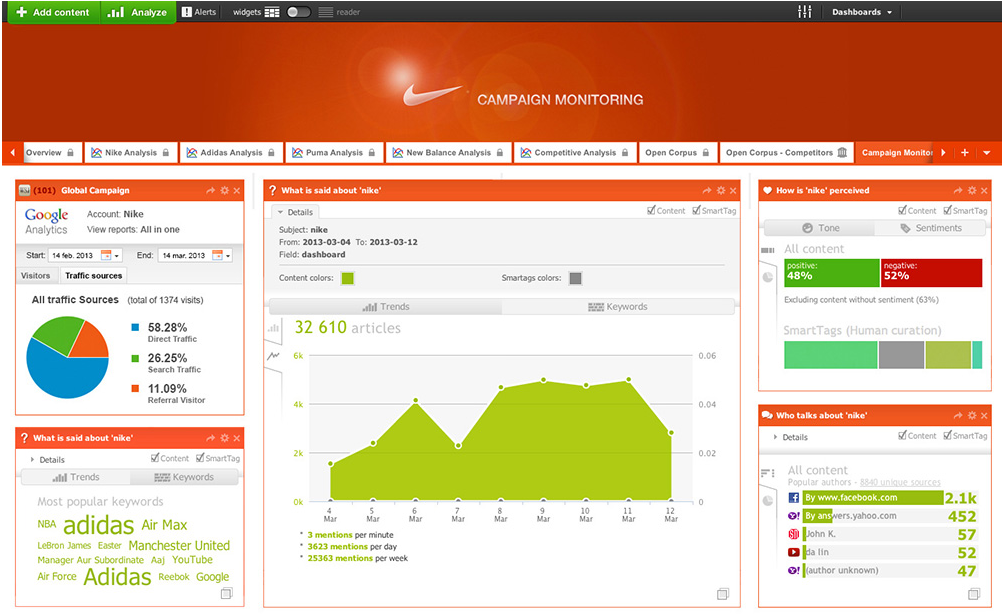The image size is (1007, 614).
Task: Click the 'Air Max' keyword
Action: point(164,525)
